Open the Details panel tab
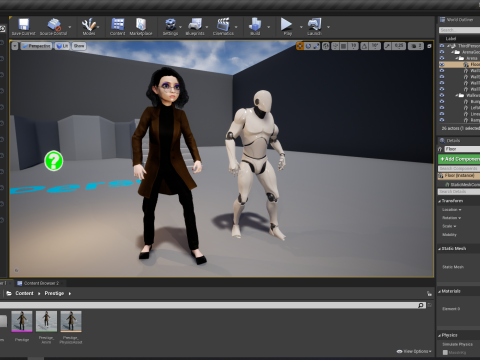Screen dimensions: 480x360 coord(450,141)
